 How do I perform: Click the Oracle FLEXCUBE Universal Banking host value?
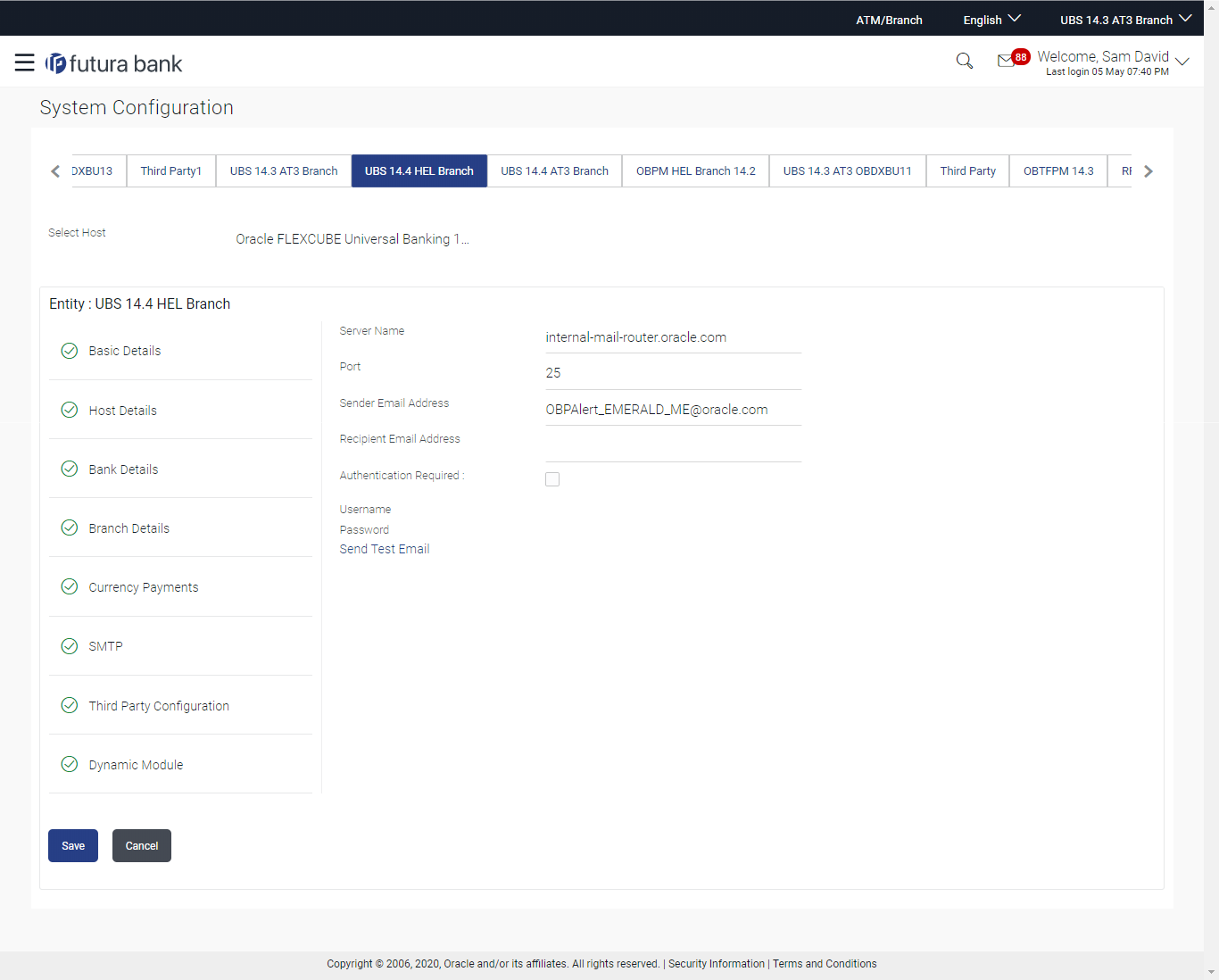pyautogui.click(x=352, y=239)
